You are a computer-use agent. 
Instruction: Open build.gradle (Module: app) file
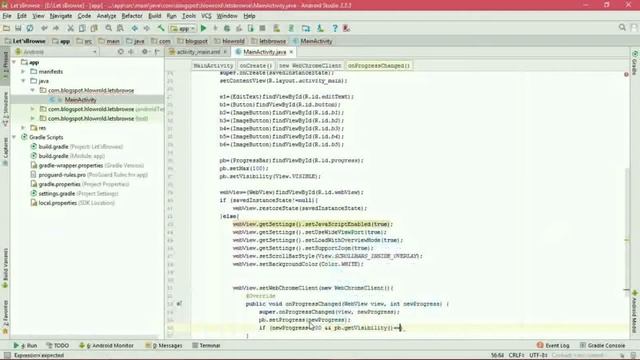click(72, 156)
